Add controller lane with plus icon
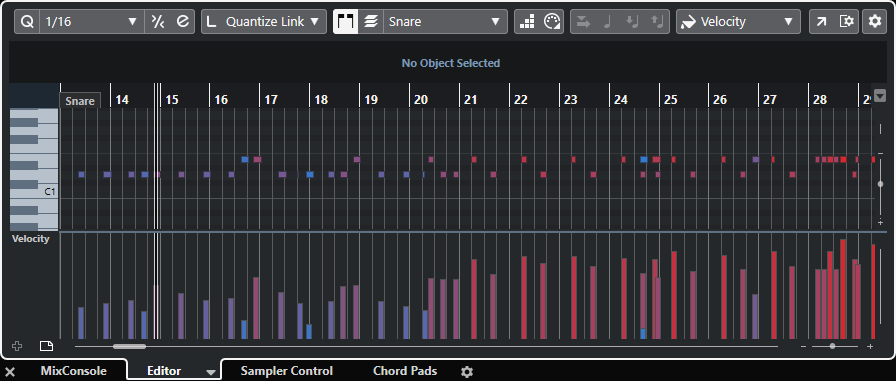Viewport: 896px width, 381px height. tap(17, 346)
